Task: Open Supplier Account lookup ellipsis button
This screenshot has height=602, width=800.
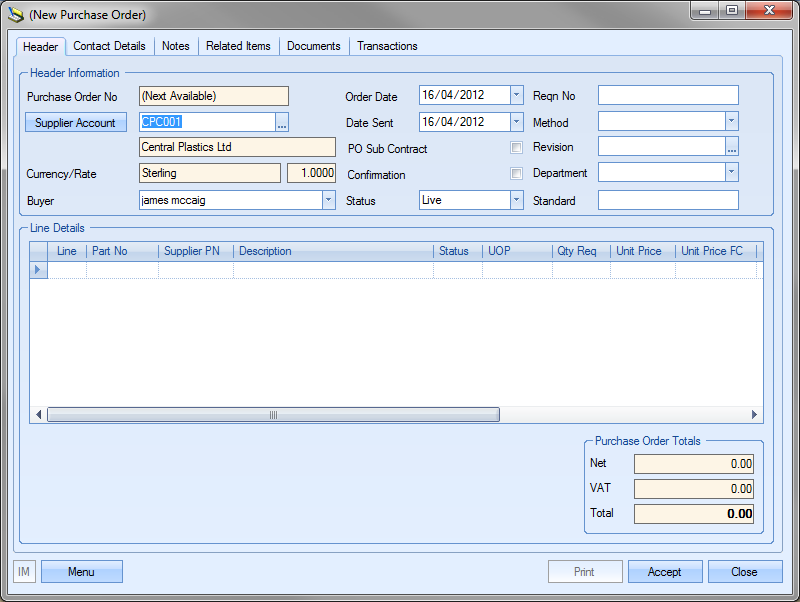Action: click(282, 123)
